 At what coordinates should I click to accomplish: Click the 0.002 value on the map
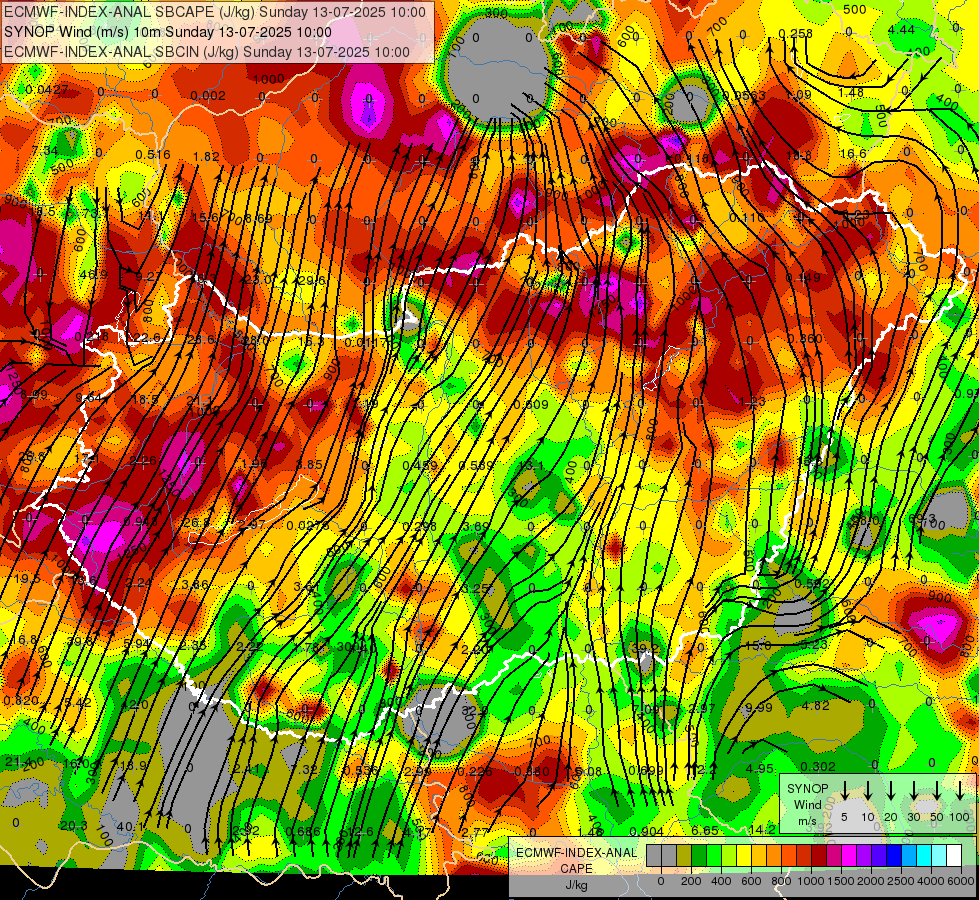208,96
